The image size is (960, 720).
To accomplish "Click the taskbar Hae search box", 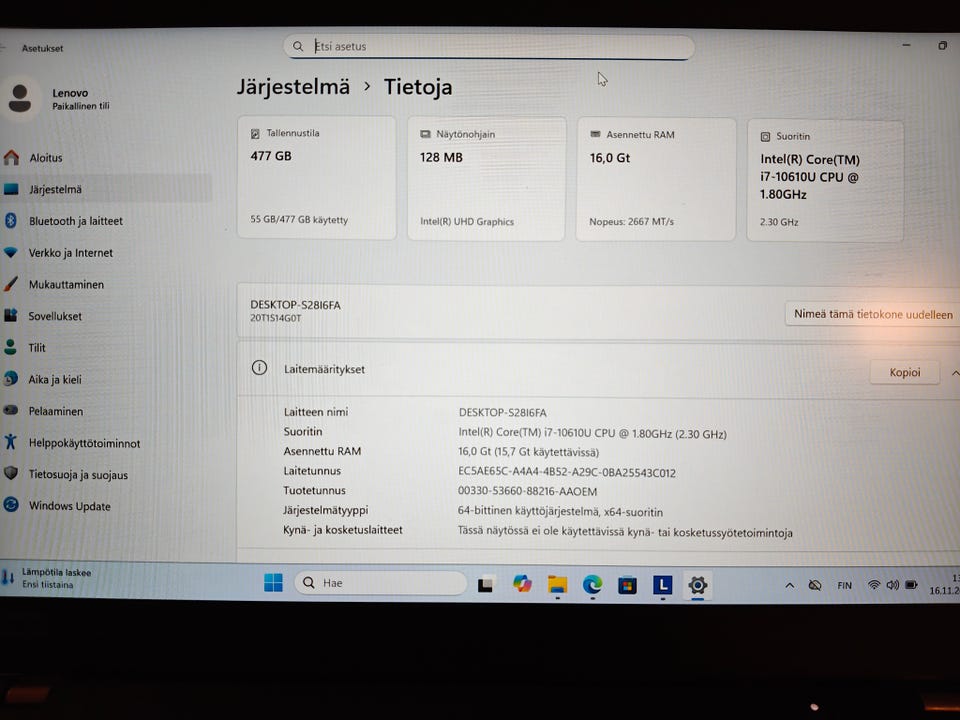I will coord(380,583).
